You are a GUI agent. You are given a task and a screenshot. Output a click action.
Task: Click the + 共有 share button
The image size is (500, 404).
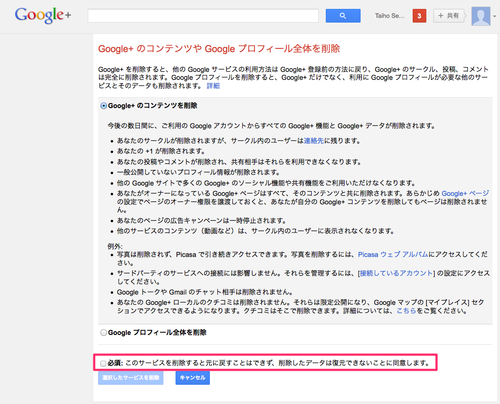(449, 16)
